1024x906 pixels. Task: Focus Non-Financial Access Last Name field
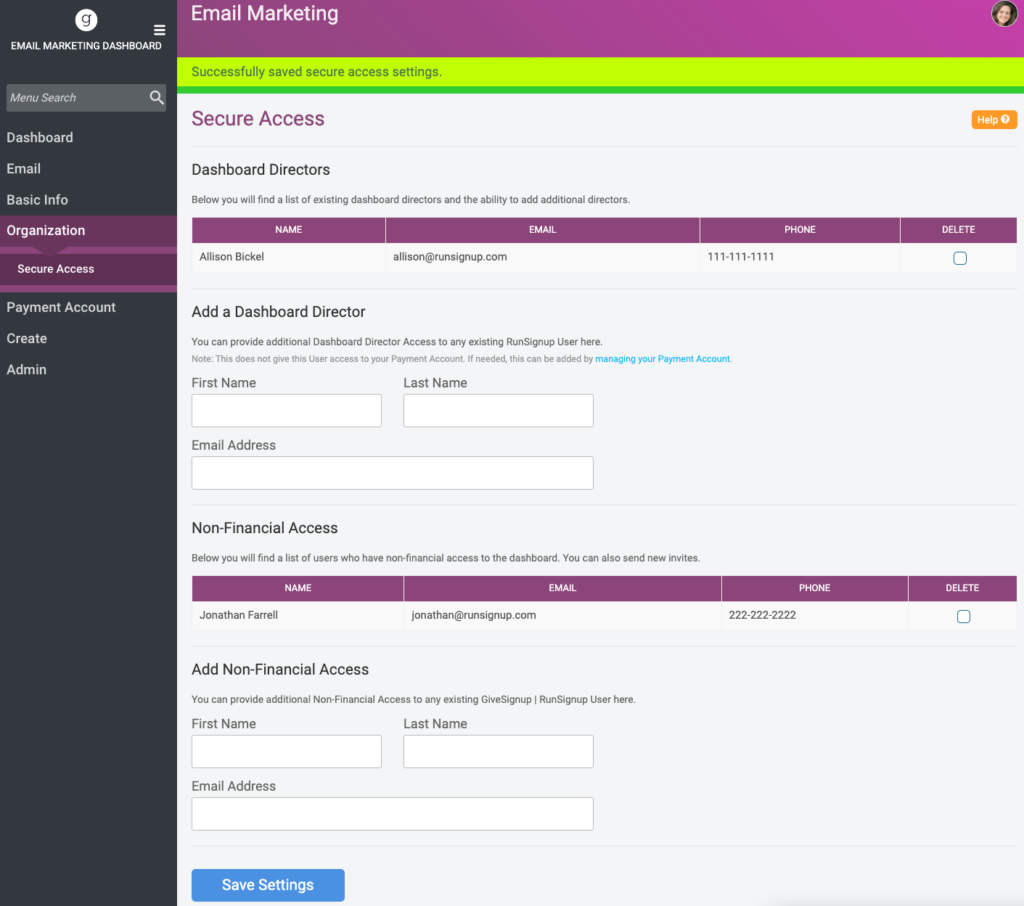pos(498,751)
